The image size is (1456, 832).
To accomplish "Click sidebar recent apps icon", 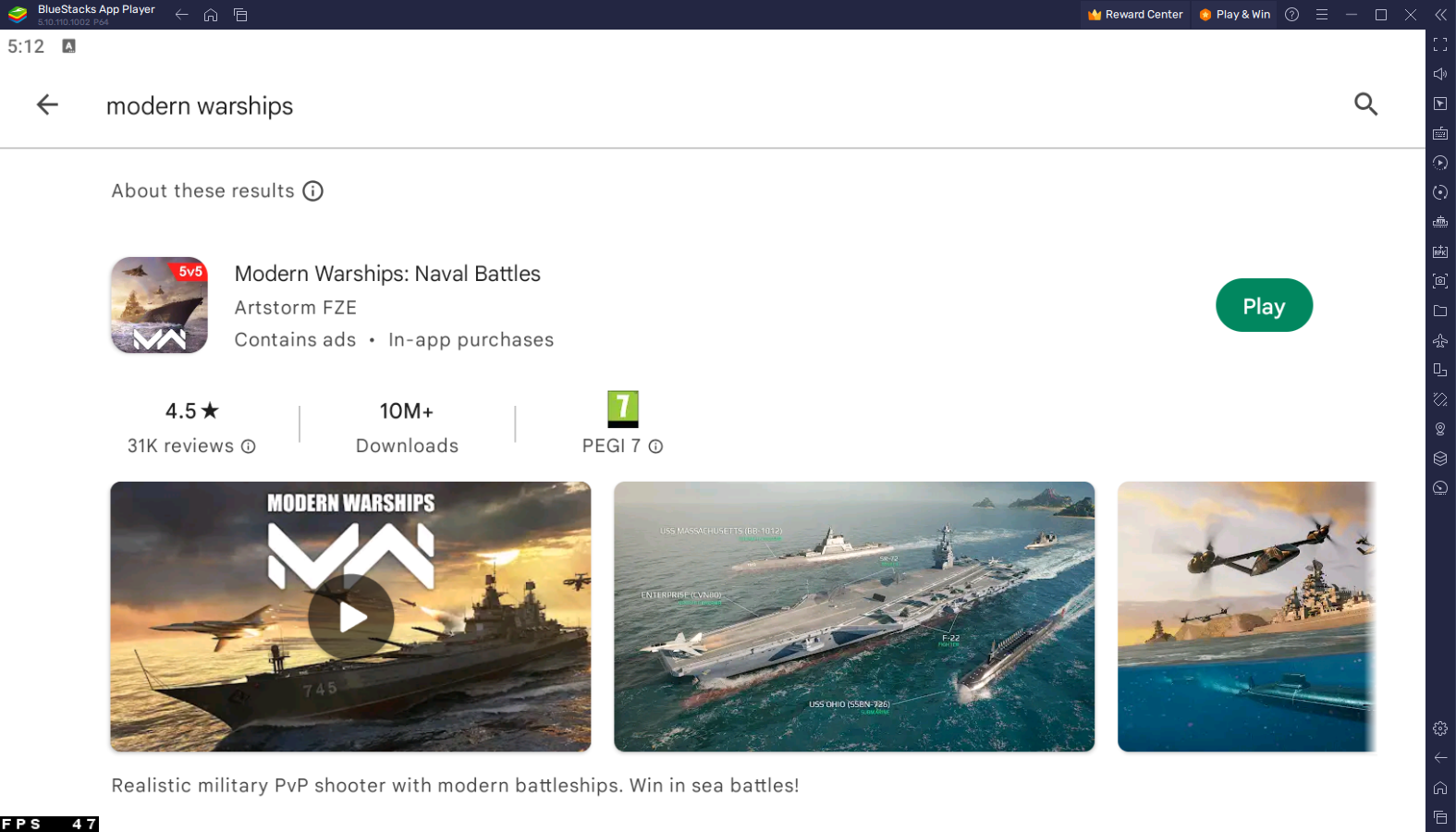I will point(1440,817).
